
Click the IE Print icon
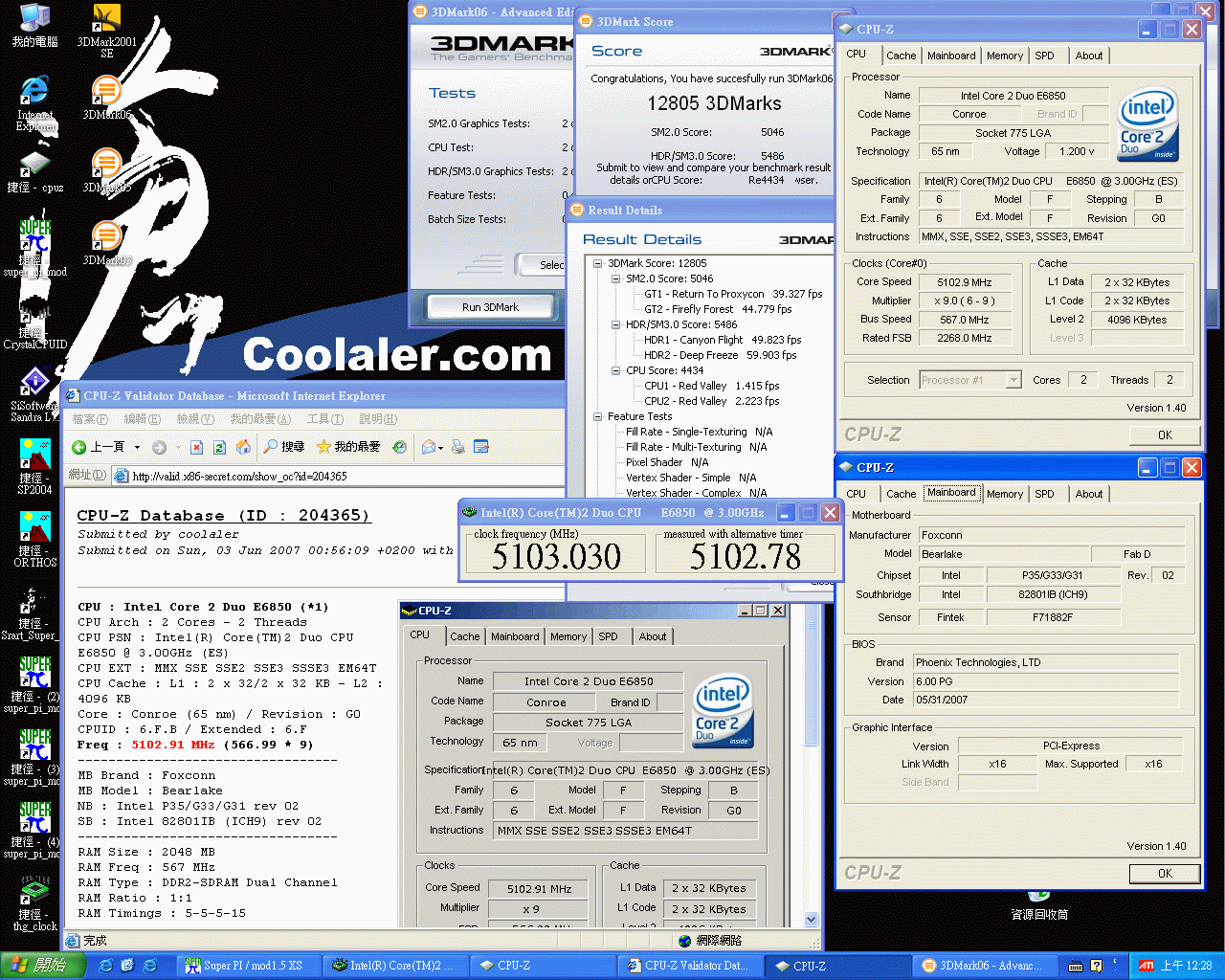tap(457, 447)
